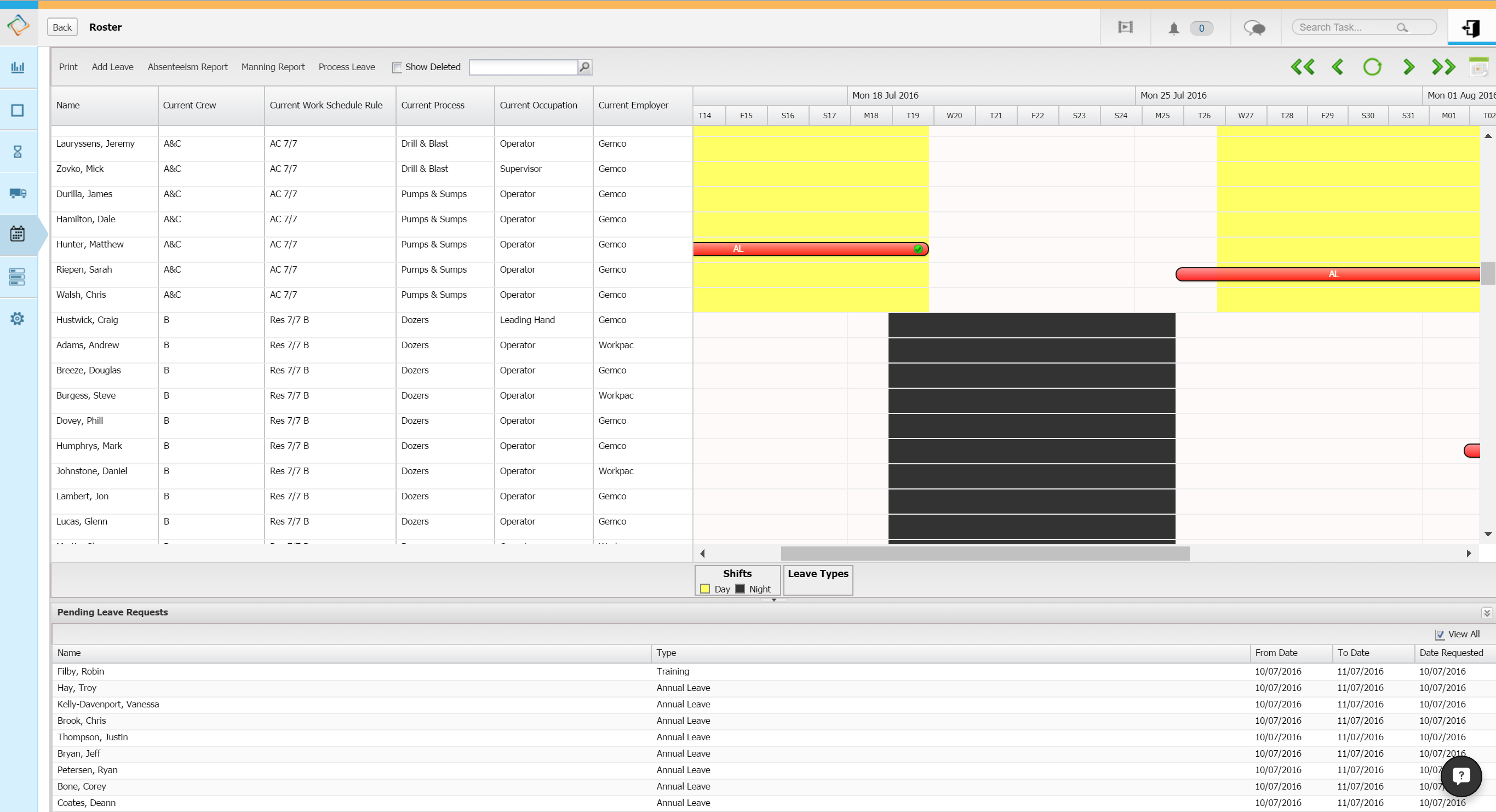Viewport: 1496px width, 812px height.
Task: Click Add Leave in the toolbar
Action: [113, 67]
